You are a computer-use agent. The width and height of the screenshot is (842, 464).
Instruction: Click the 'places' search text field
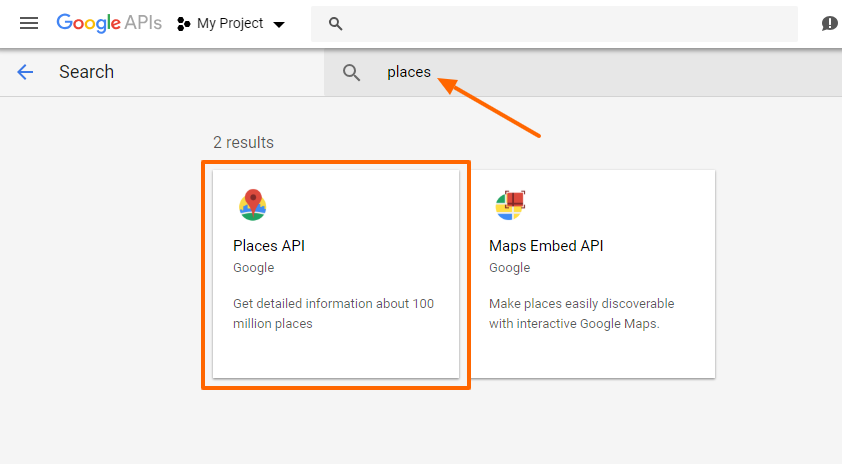(x=583, y=72)
